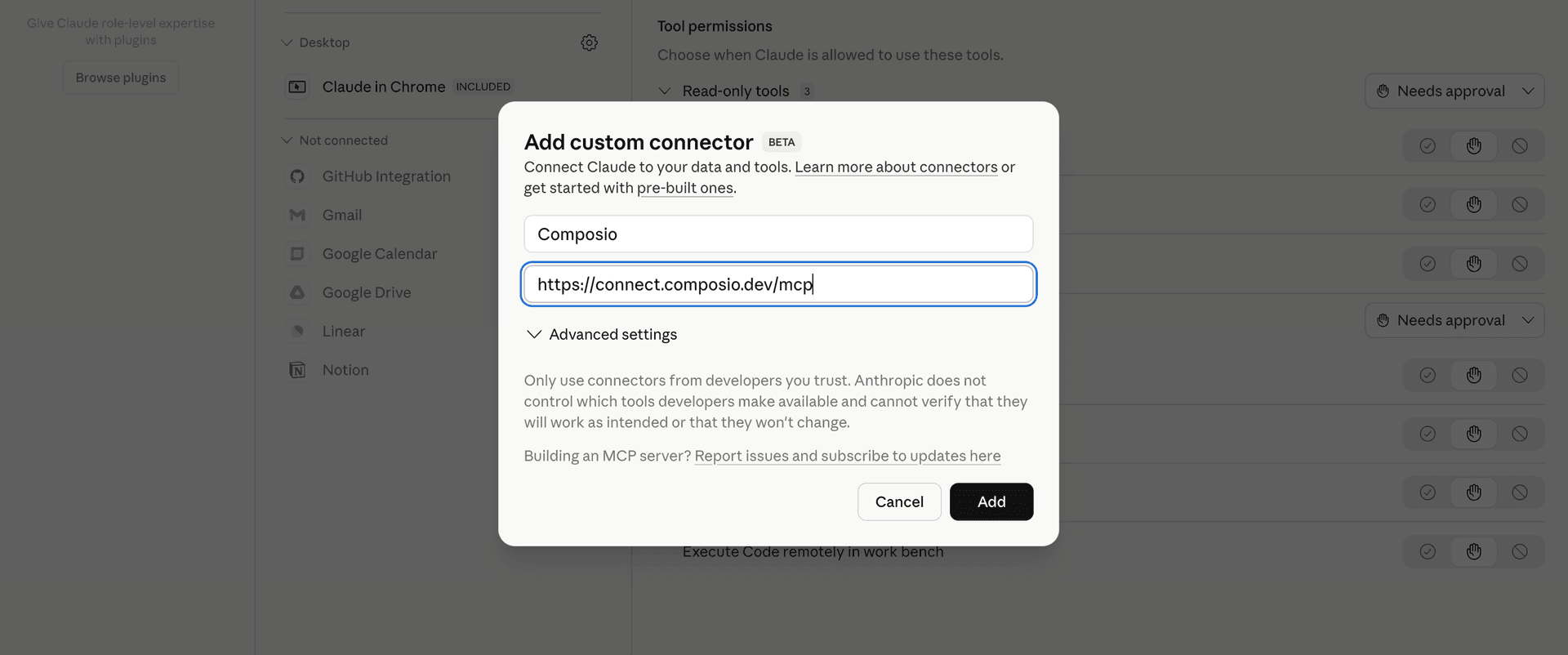Select the Notion connector
This screenshot has width=1568, height=655.
tap(346, 369)
